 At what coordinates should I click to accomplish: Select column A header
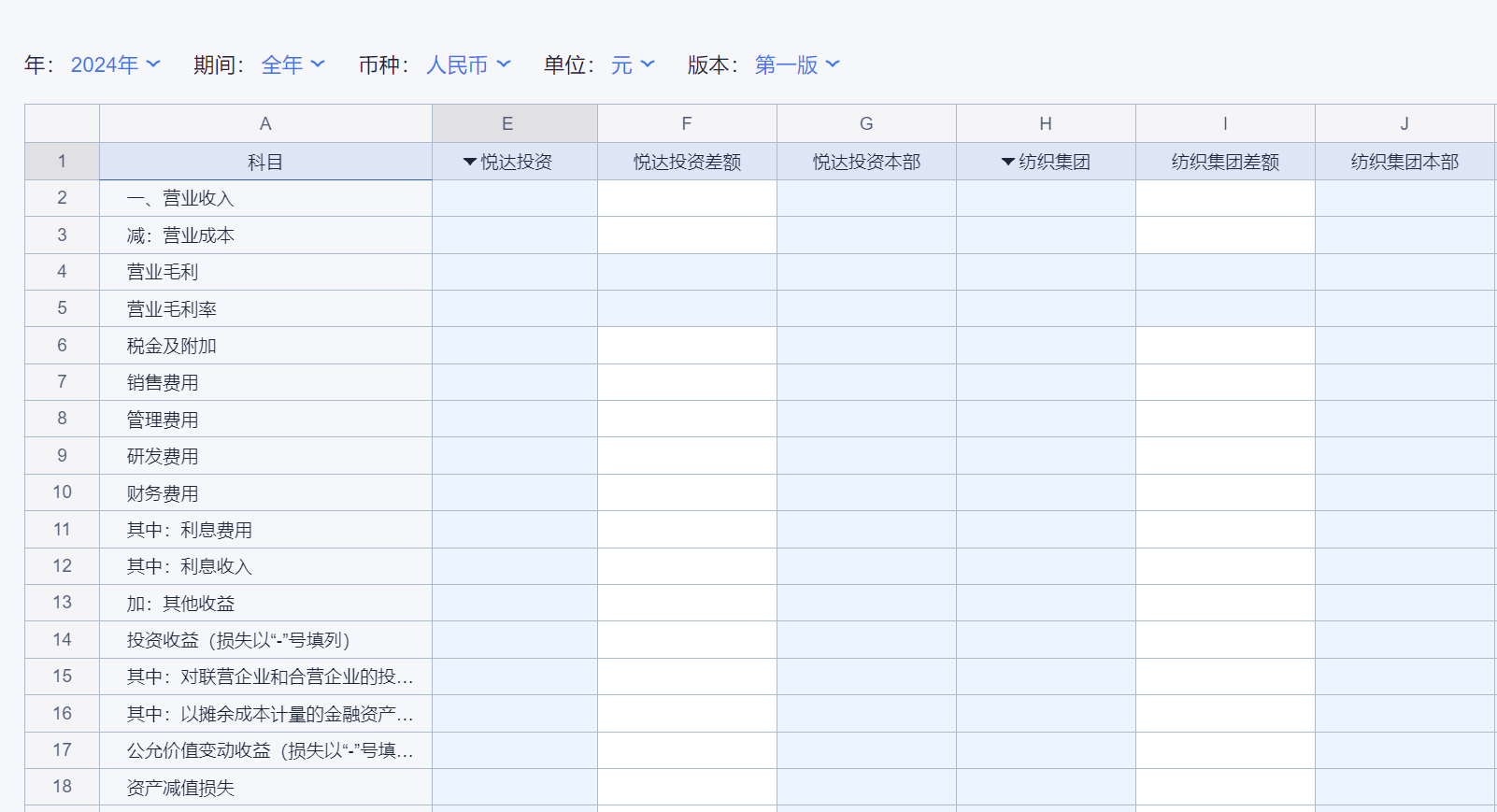(x=265, y=123)
